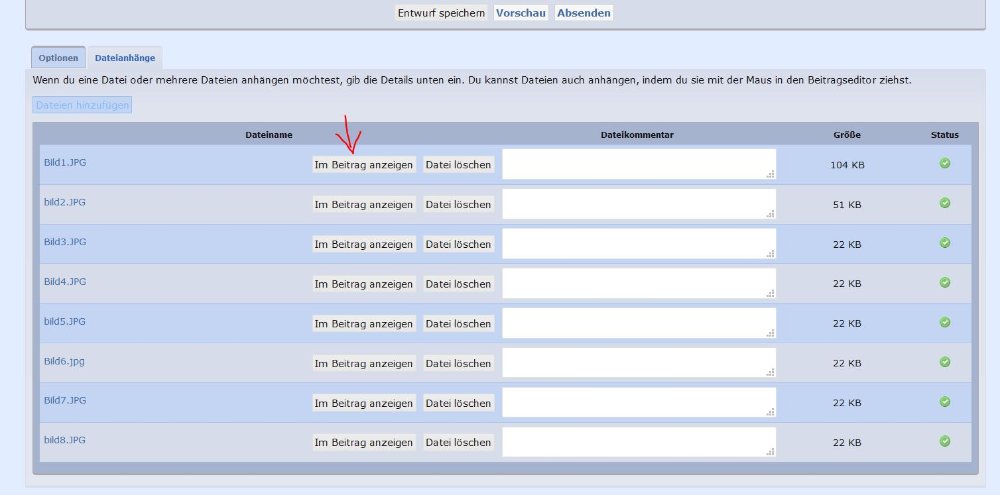Click the Dateien hinzufügen button
Screen dimensions: 1000x495
click(x=82, y=105)
